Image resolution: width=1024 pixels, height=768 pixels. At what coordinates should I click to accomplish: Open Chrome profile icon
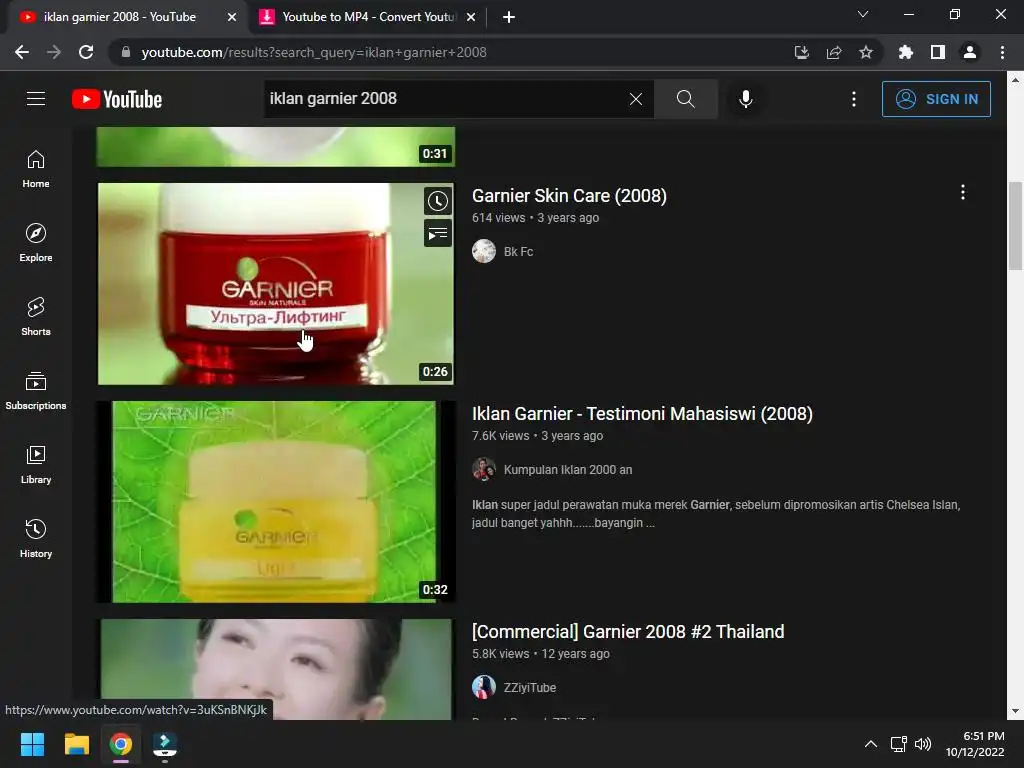coord(970,52)
